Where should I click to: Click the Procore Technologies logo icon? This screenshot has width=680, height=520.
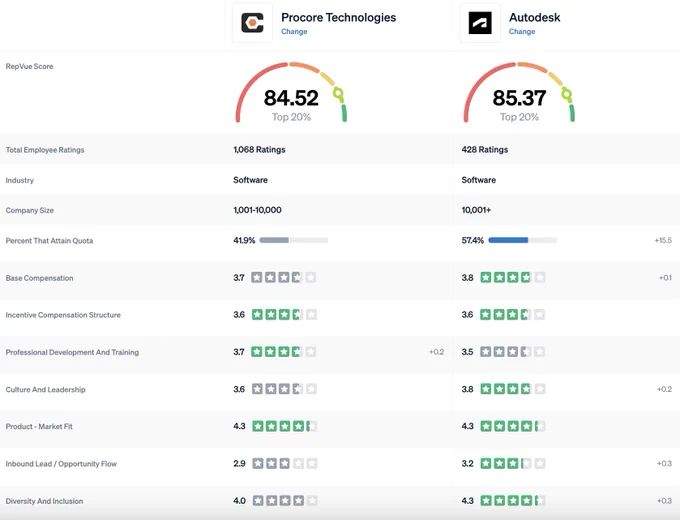[252, 23]
